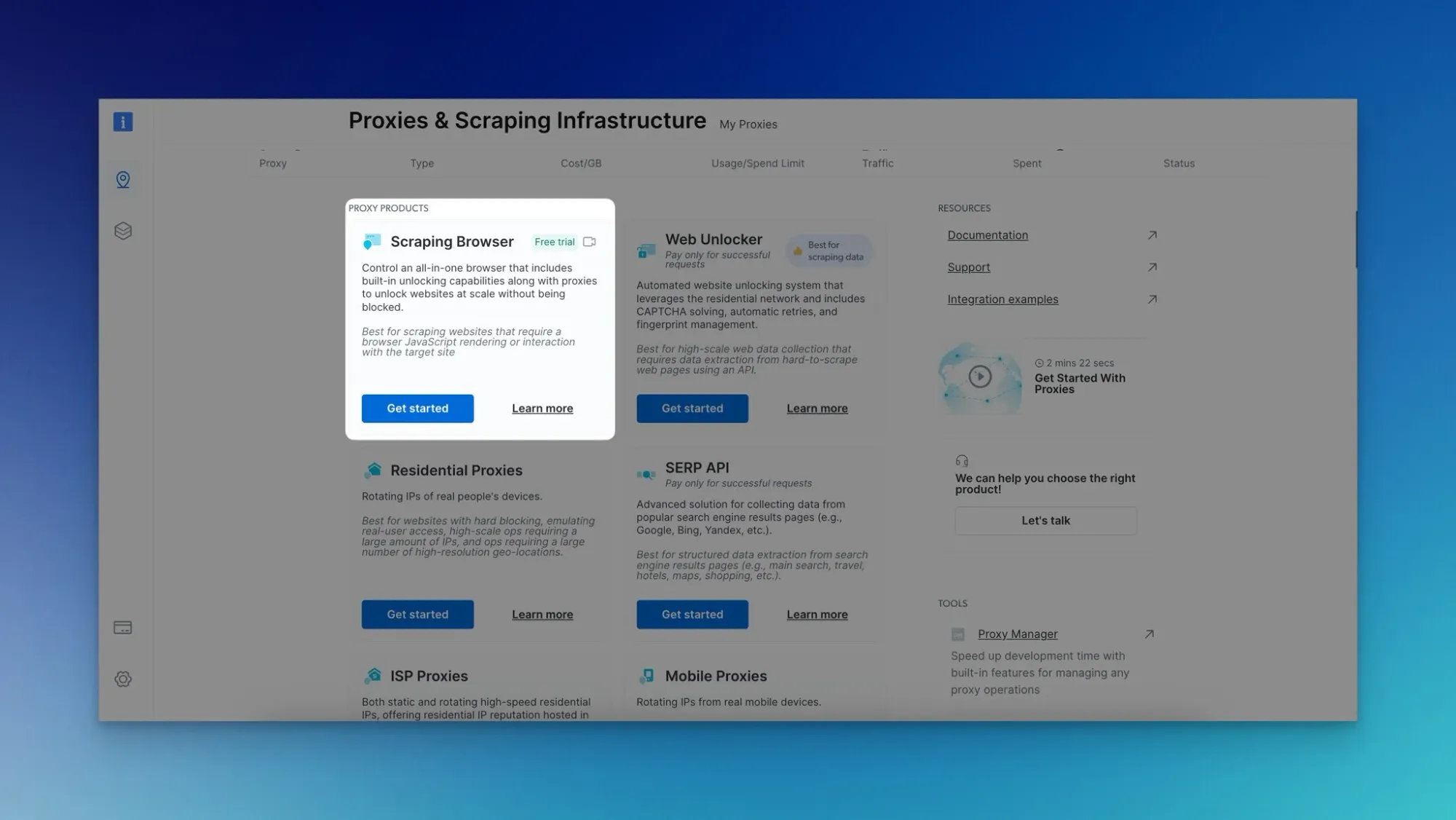Screen dimensions: 1456x820
Task: Open the Documentation resource link
Action: tap(988, 234)
